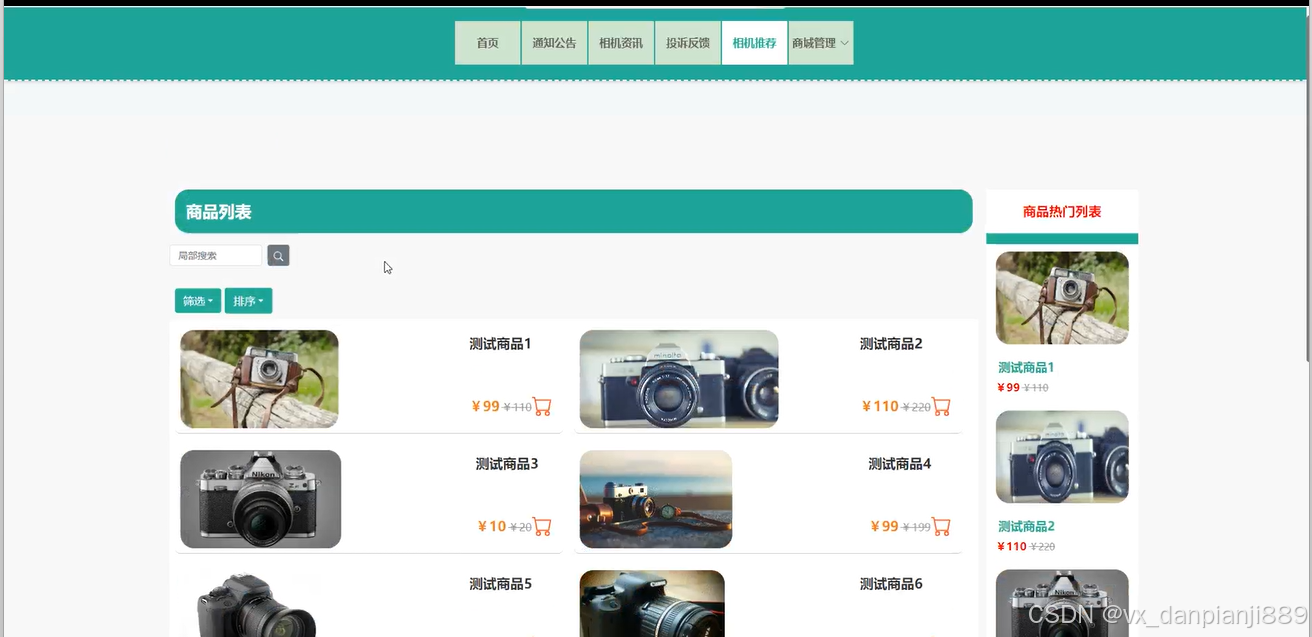Click 测试商品2 link in hot list
1312x637 pixels.
(1026, 527)
